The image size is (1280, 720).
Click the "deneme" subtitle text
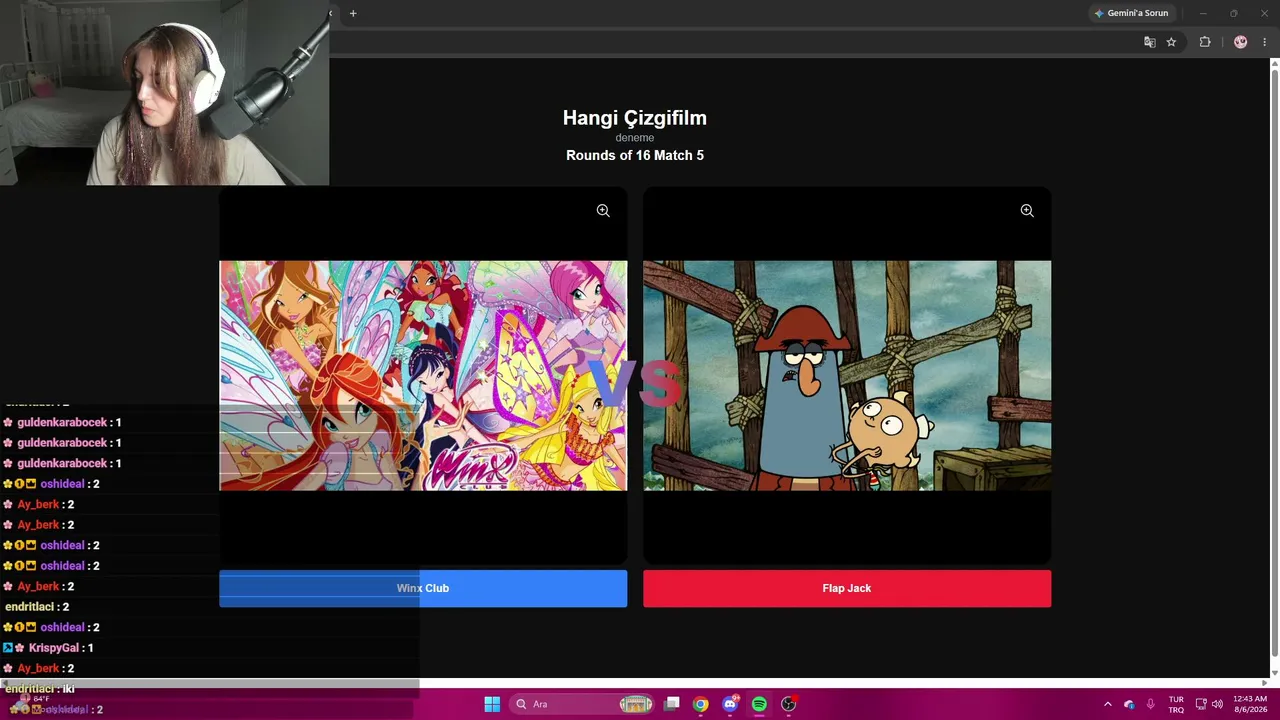[x=635, y=138]
